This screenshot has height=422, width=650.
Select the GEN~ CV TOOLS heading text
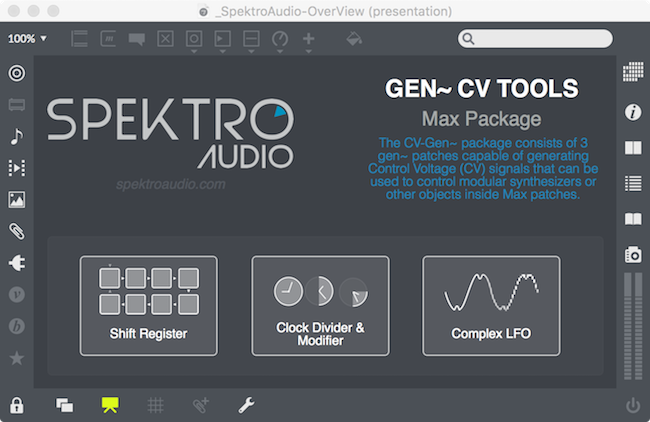[x=482, y=88]
